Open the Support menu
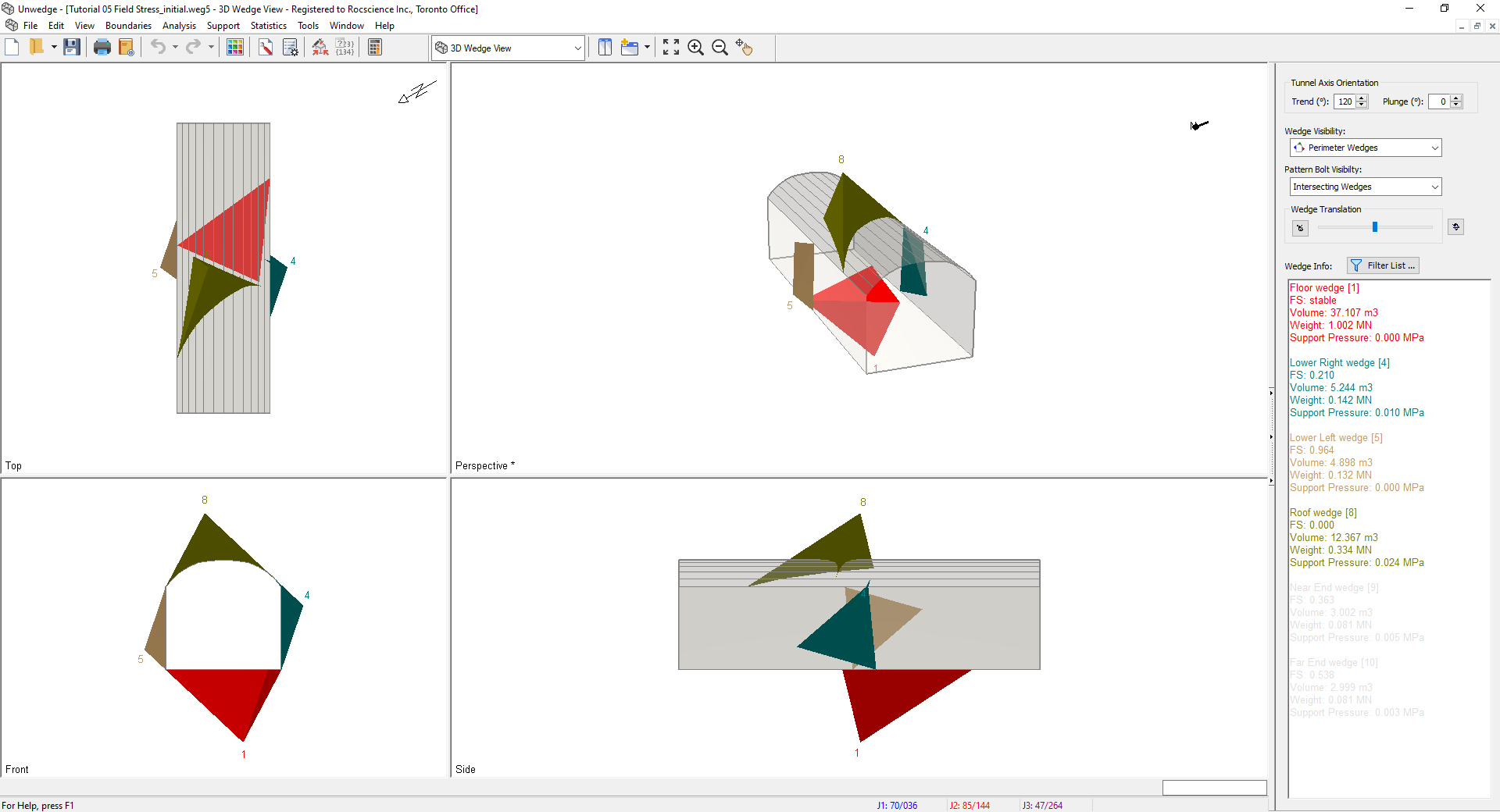Image resolution: width=1500 pixels, height=812 pixels. tap(223, 26)
